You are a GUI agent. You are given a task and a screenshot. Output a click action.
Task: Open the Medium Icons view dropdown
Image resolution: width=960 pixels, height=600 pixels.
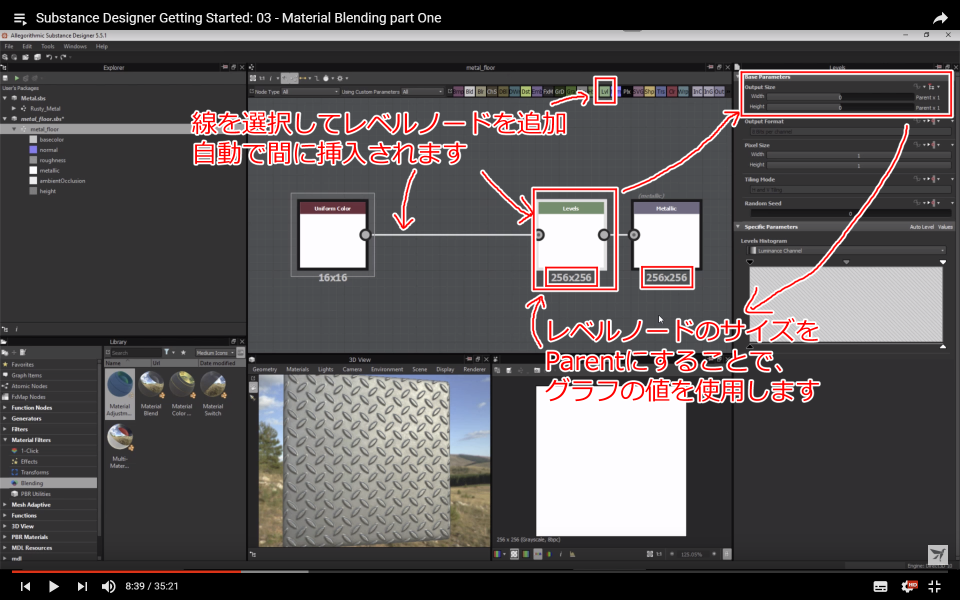tap(215, 353)
